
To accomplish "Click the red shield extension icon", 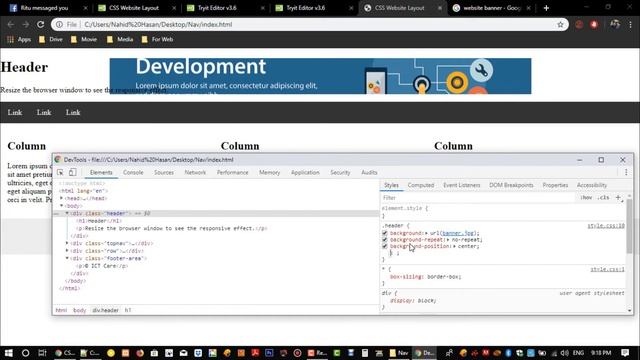I will pyautogui.click(x=594, y=24).
